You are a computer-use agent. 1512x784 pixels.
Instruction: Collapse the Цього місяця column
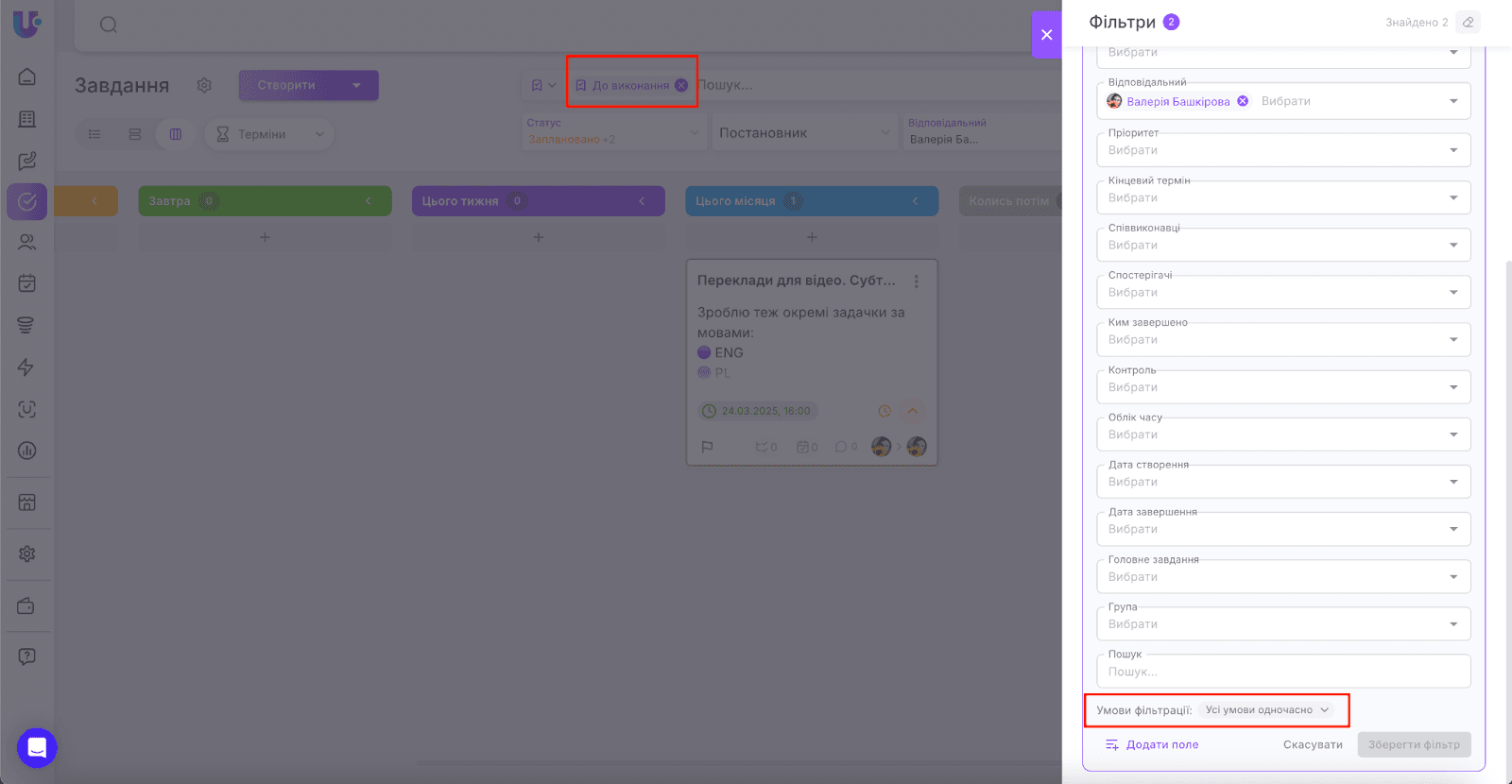[915, 201]
